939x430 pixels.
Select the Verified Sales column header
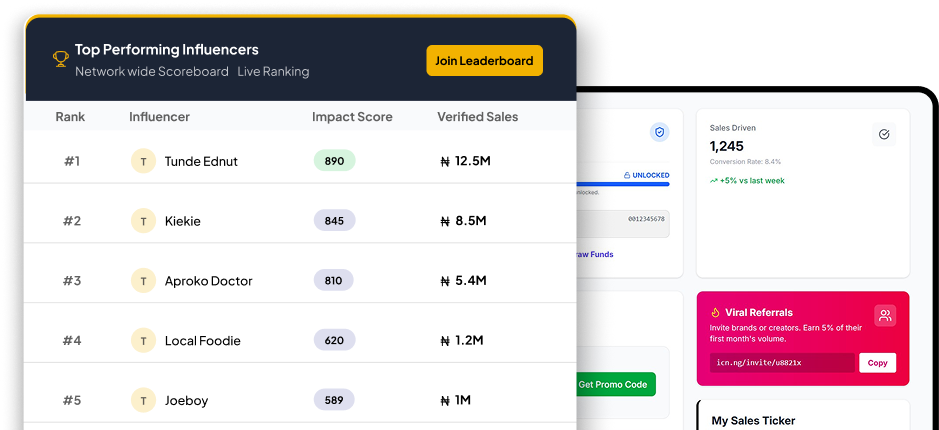[477, 117]
